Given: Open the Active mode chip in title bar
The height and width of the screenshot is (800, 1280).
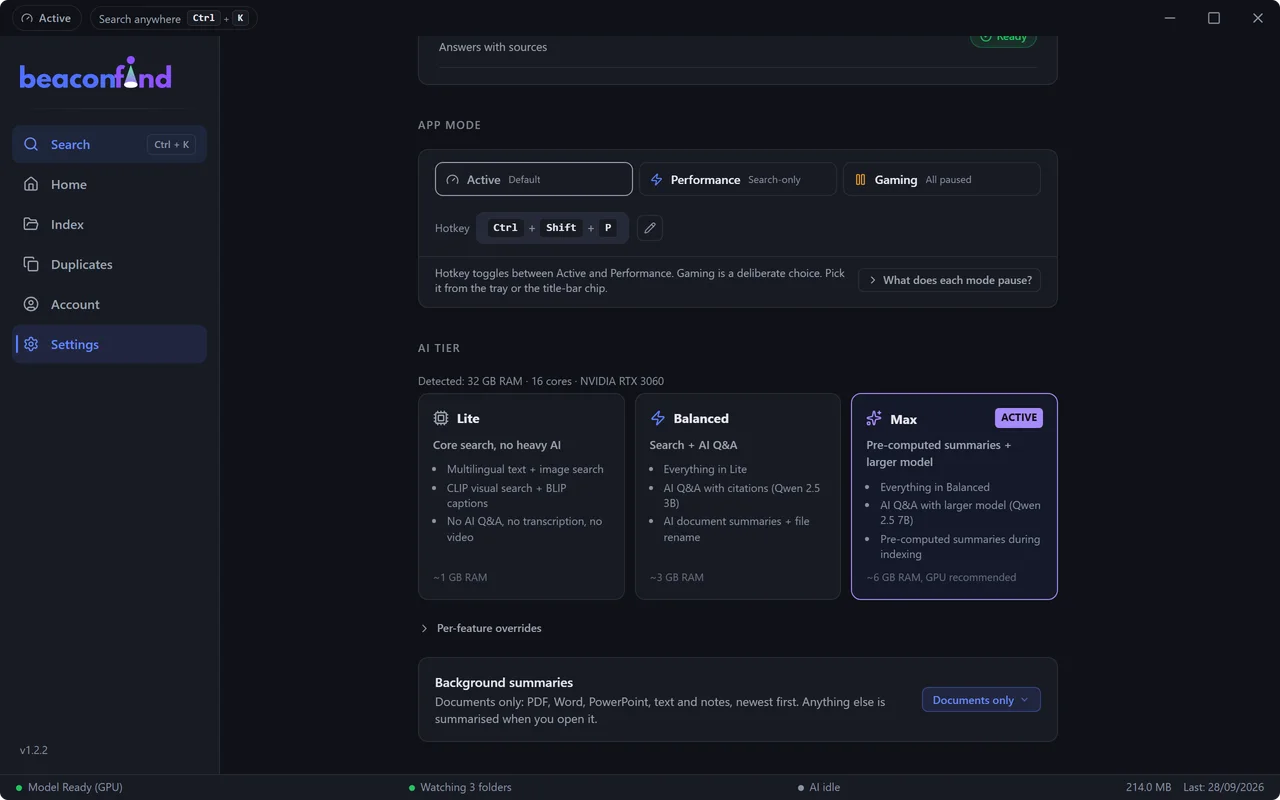Looking at the screenshot, I should click(x=47, y=18).
